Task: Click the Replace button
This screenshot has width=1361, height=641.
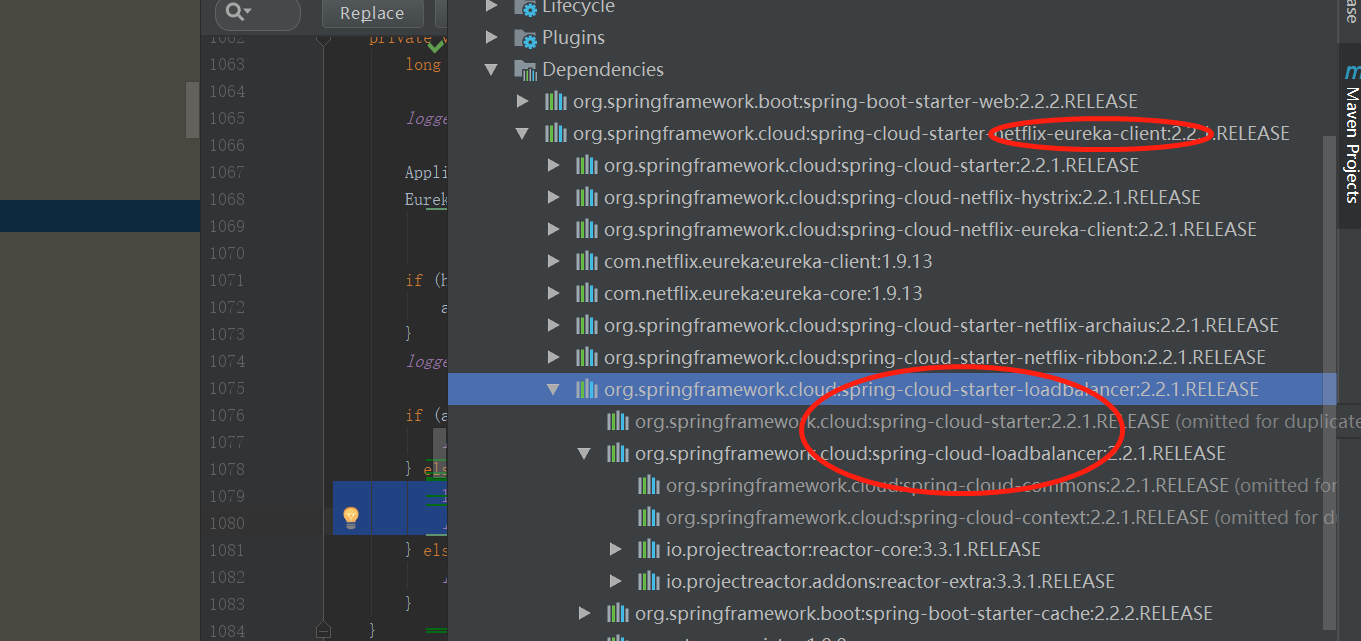Action: [x=372, y=13]
